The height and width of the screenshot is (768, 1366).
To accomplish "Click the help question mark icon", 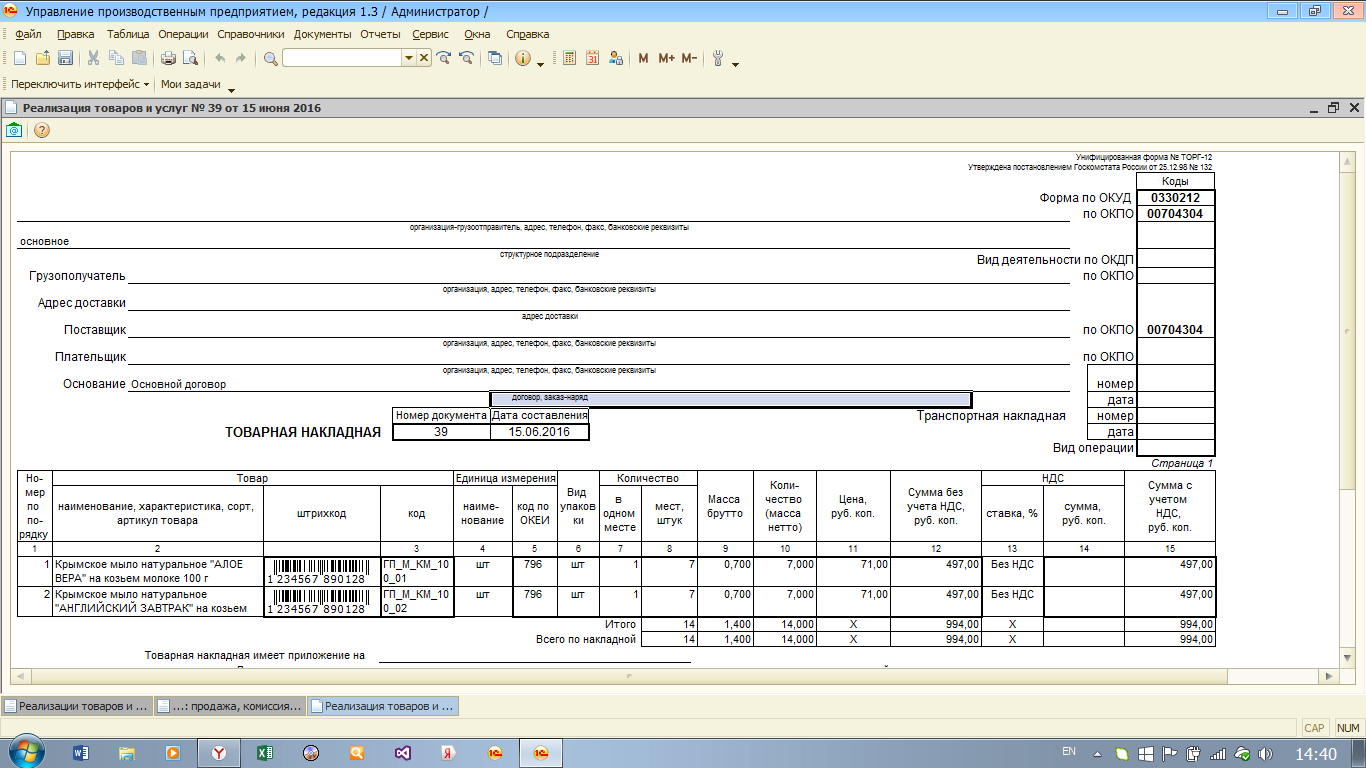I will [x=42, y=130].
